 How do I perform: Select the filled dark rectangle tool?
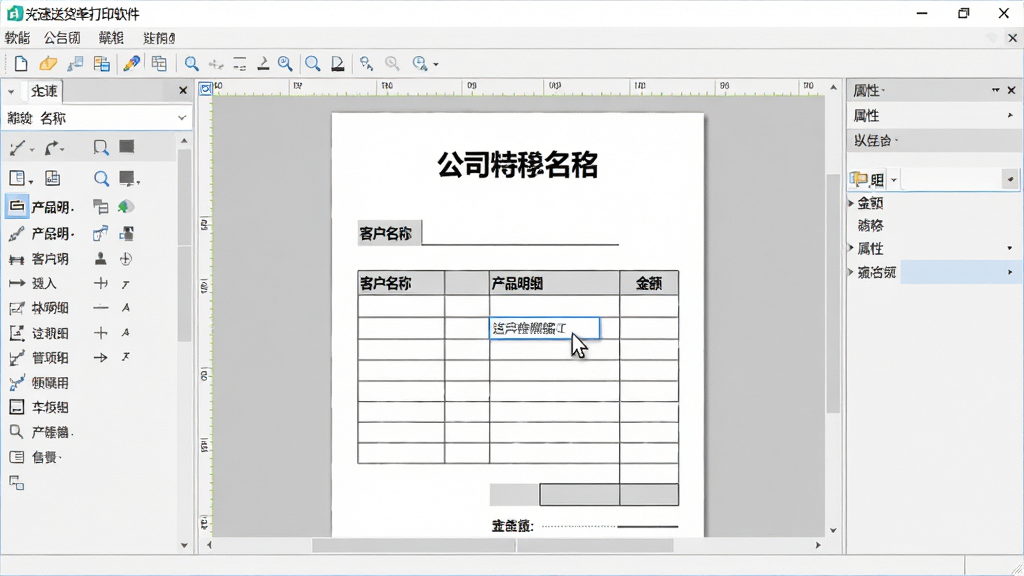click(127, 147)
